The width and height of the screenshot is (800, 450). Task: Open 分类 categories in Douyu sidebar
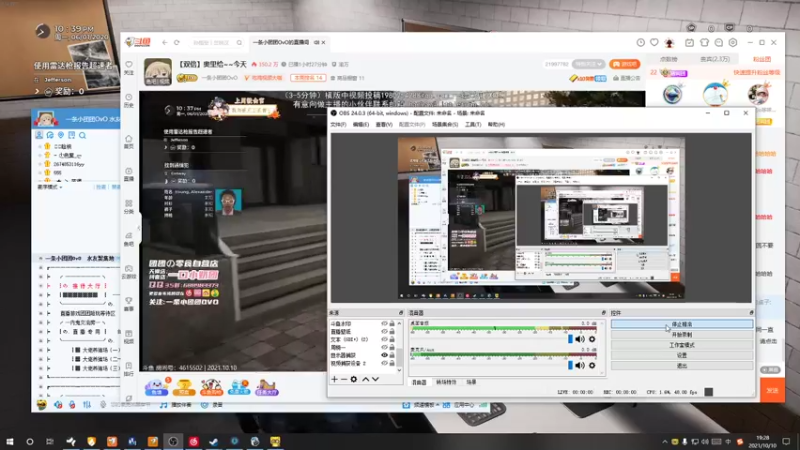click(129, 207)
